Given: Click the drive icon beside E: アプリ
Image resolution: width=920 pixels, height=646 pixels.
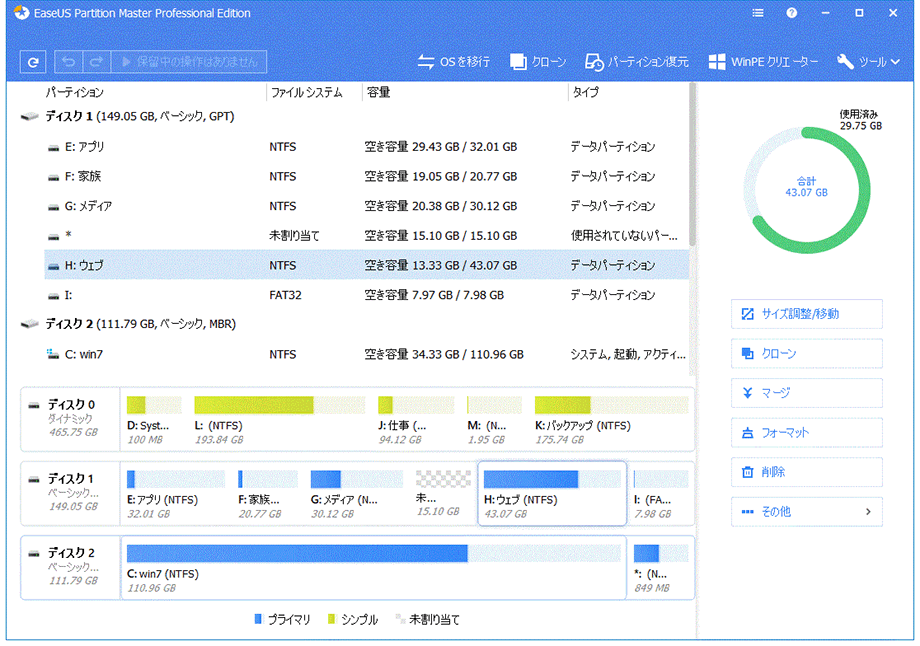Looking at the screenshot, I should tap(53, 147).
